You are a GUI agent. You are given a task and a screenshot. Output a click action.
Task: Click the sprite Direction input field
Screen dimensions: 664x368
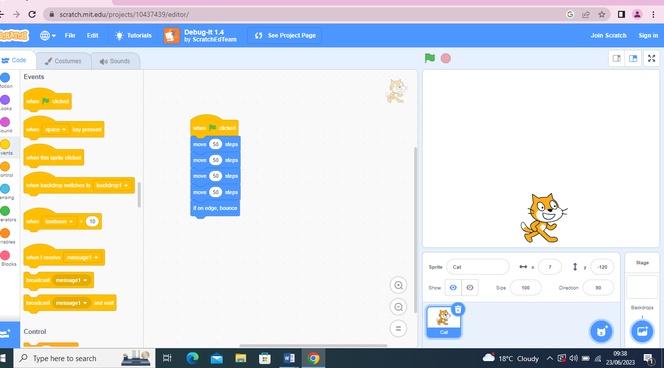[598, 288]
